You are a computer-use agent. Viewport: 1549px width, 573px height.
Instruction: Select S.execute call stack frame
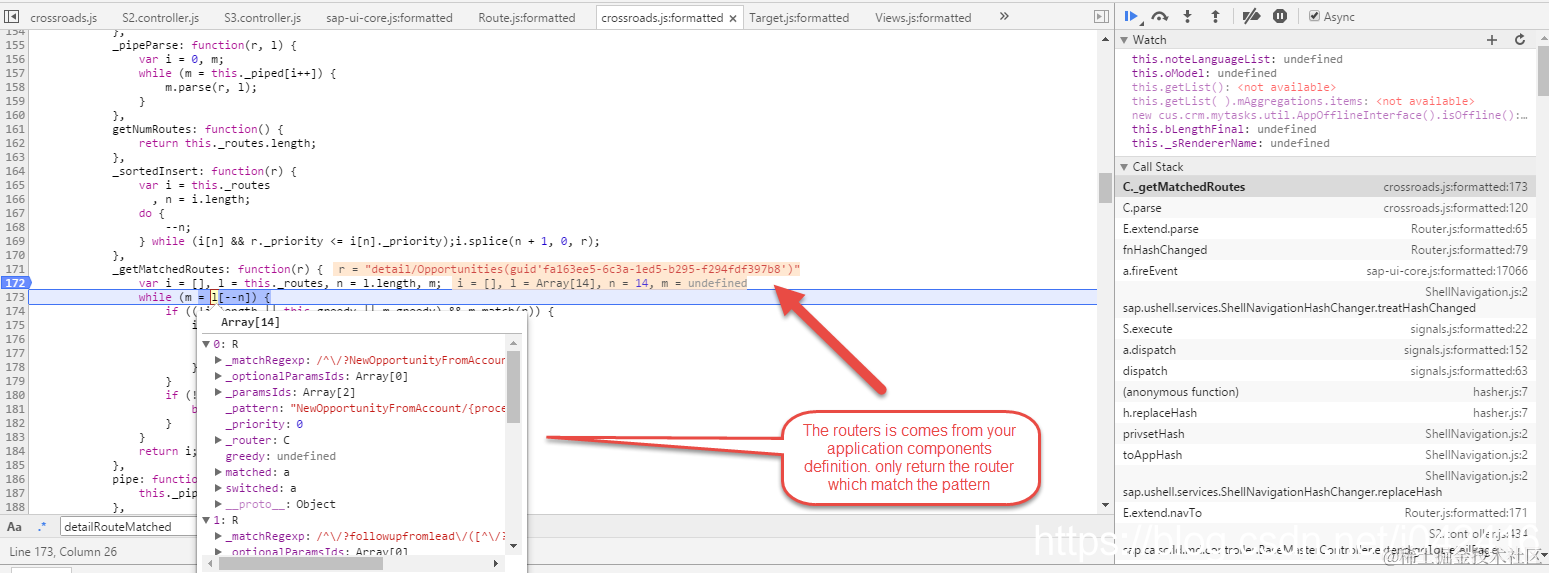pos(1327,329)
